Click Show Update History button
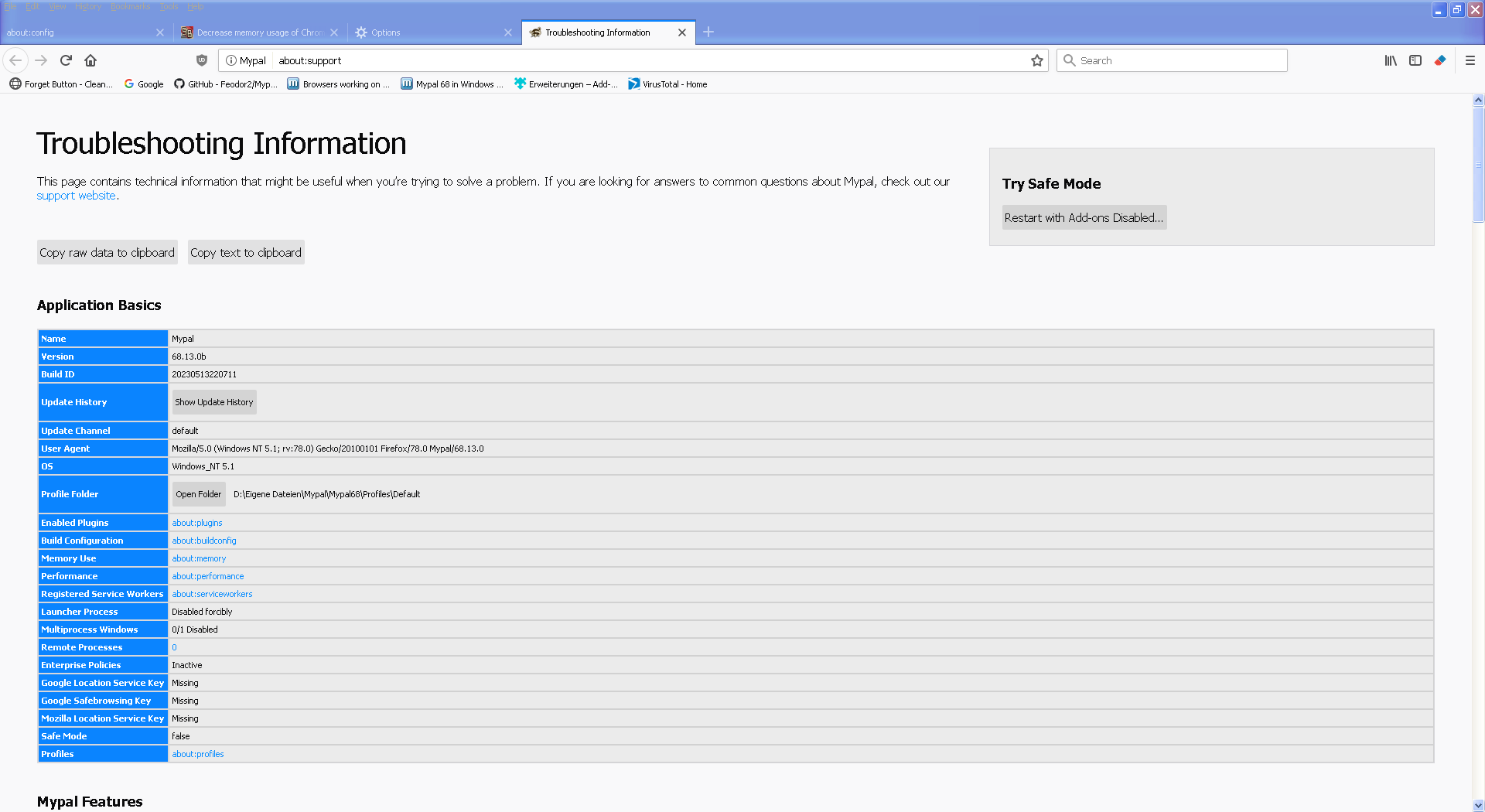The image size is (1485, 812). 214,402
